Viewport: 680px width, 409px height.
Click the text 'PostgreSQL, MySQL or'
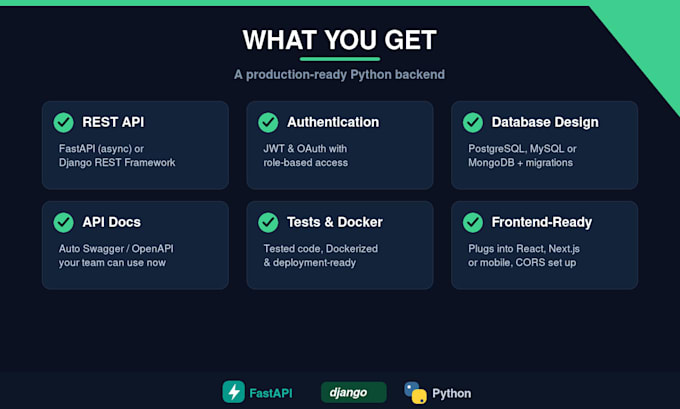(x=522, y=149)
